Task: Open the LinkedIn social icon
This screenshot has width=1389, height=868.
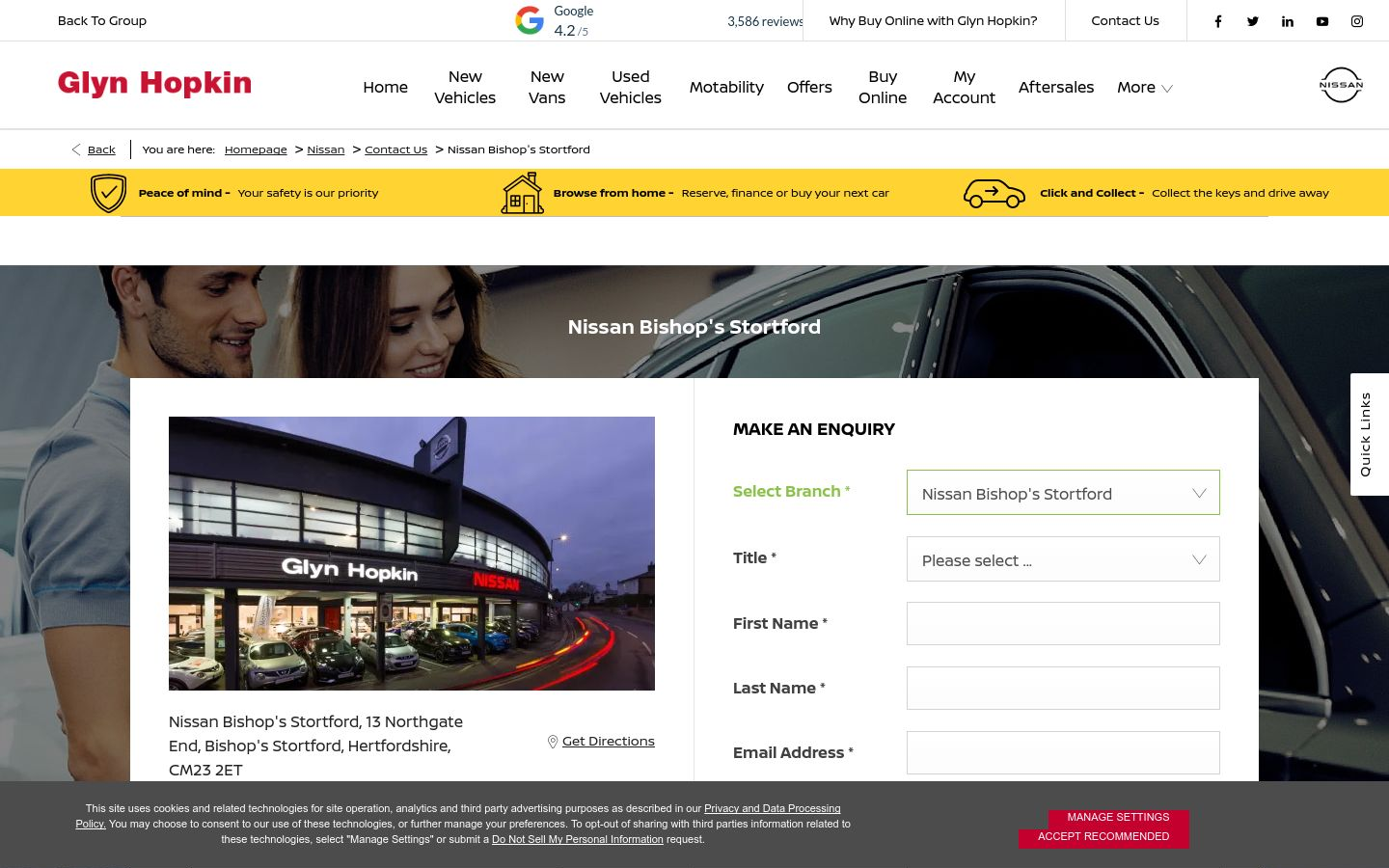Action: pyautogui.click(x=1288, y=21)
